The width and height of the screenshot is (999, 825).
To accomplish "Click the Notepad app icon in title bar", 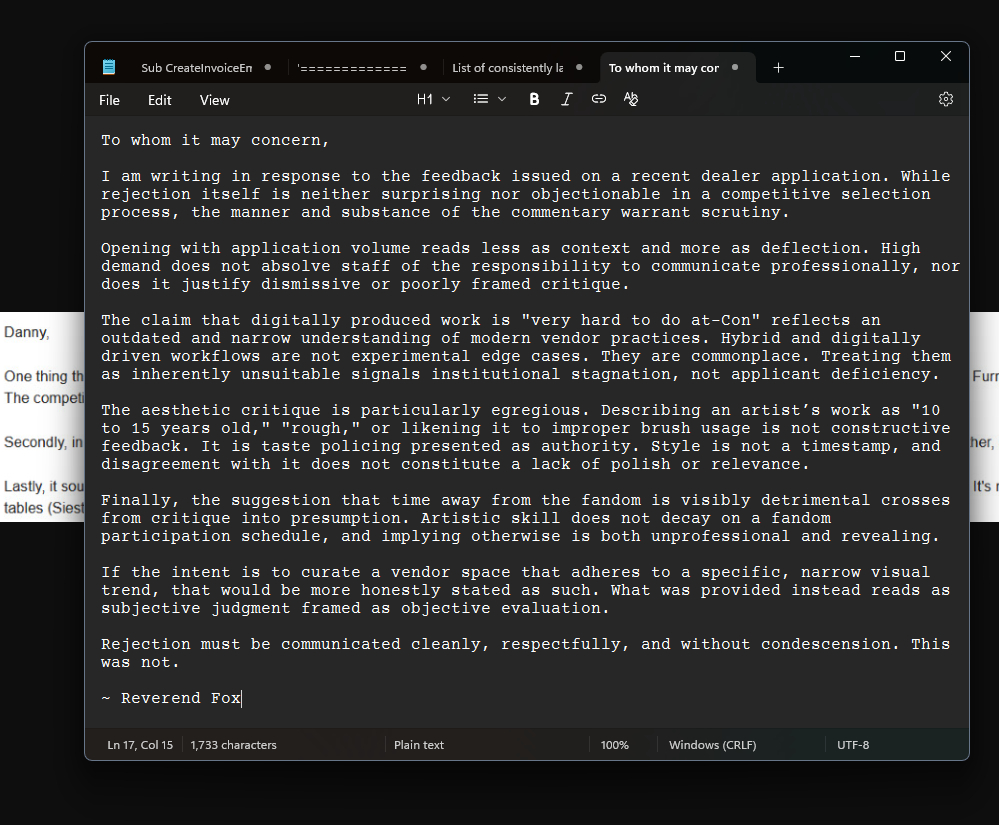I will 109,68.
